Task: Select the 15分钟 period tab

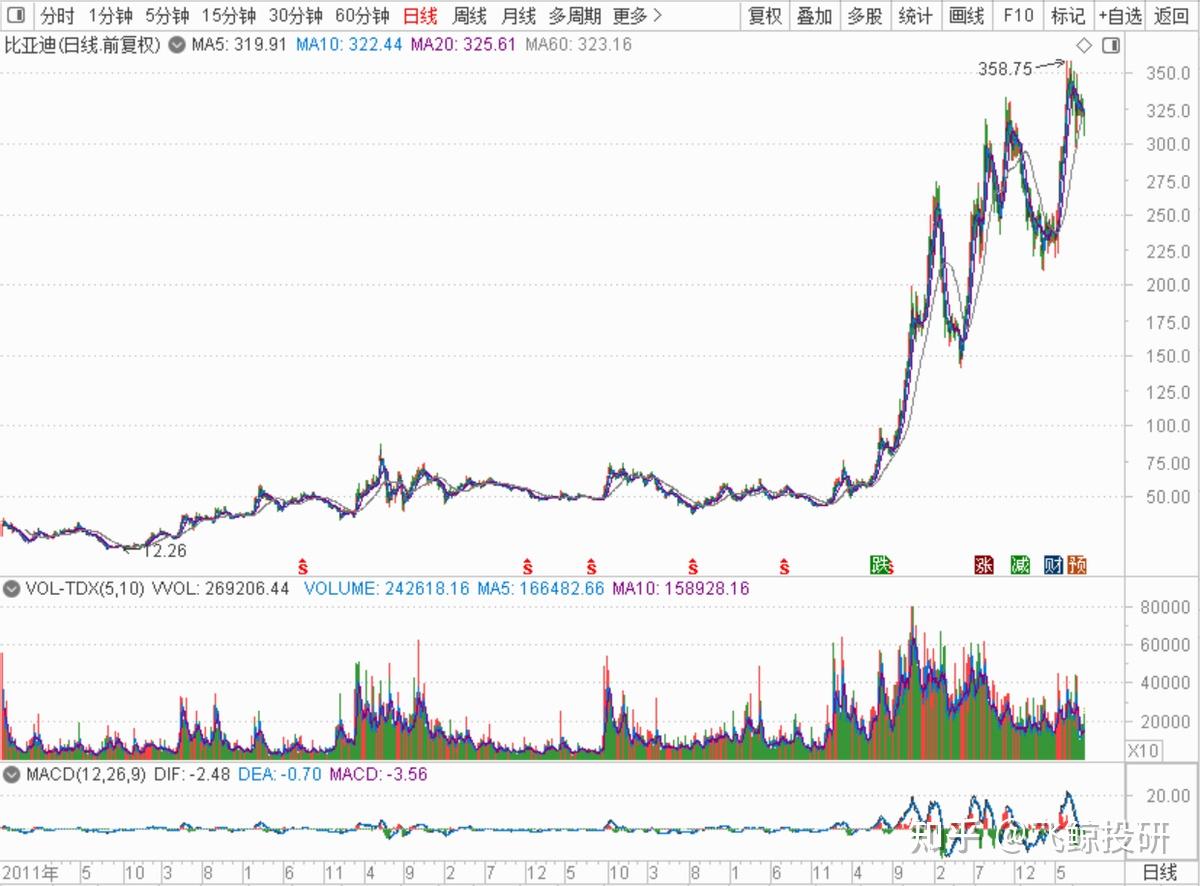Action: click(x=228, y=16)
